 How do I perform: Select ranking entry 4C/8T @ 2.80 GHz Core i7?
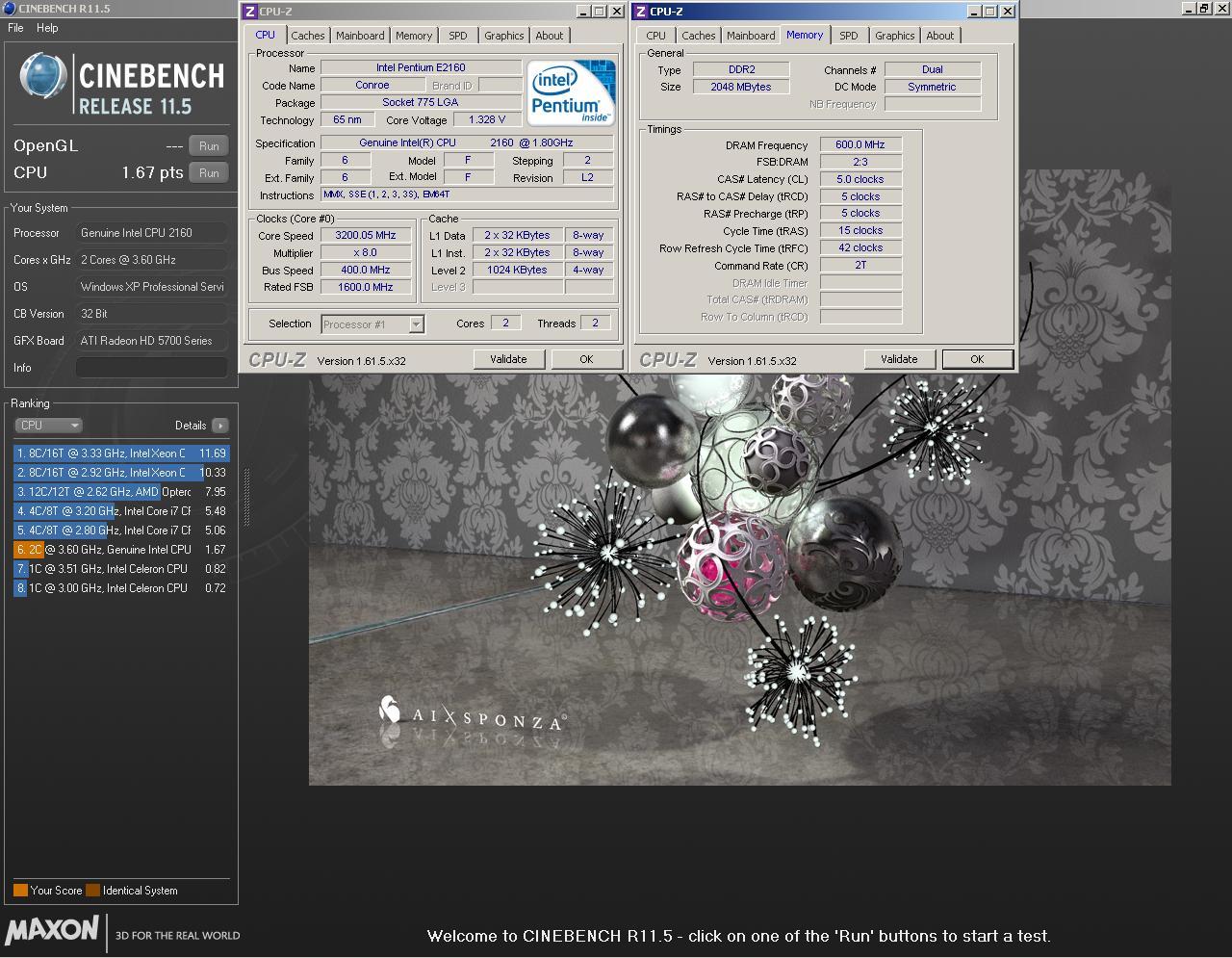pyautogui.click(x=121, y=531)
